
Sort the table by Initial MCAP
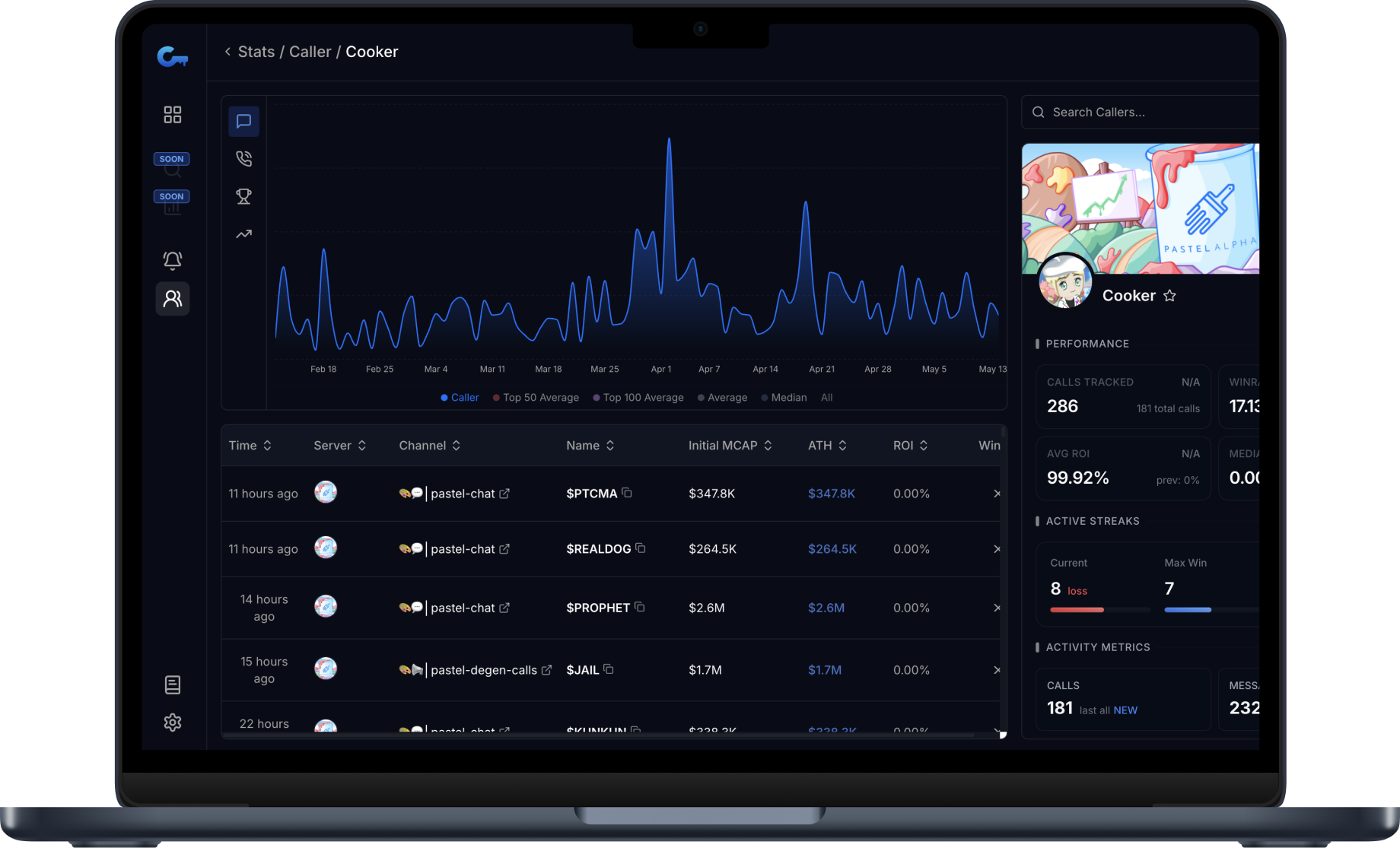click(768, 445)
